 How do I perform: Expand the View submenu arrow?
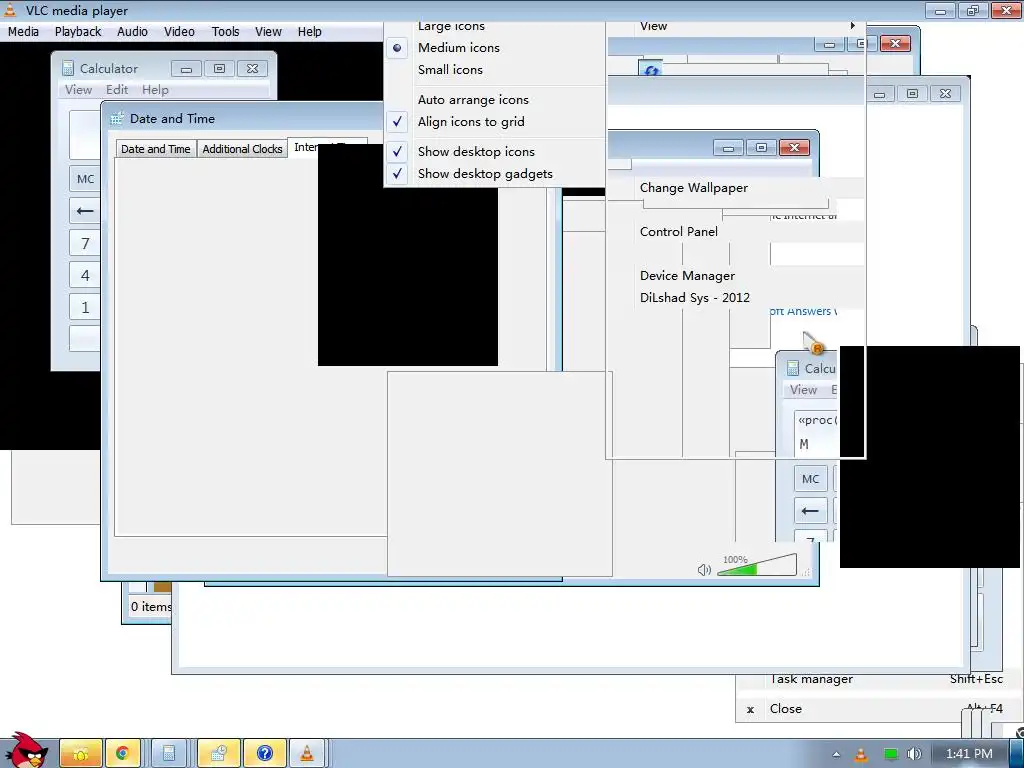click(852, 25)
